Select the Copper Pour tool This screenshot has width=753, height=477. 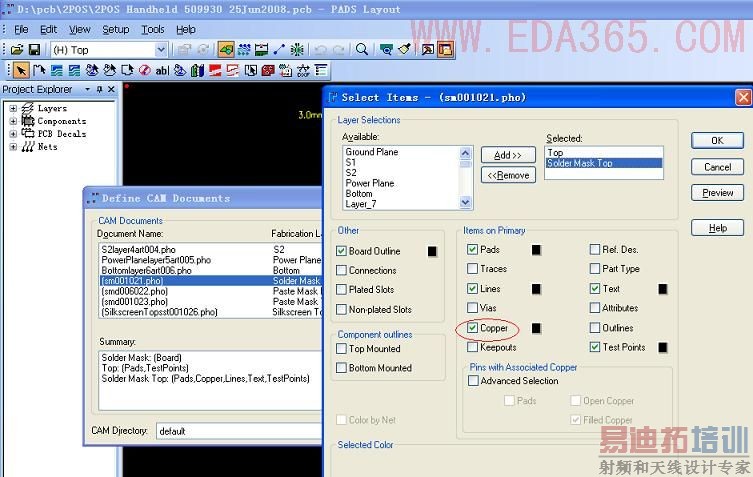tap(92, 71)
